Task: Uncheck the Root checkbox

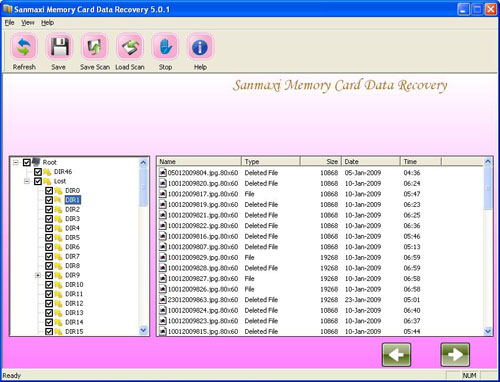Action: point(27,162)
